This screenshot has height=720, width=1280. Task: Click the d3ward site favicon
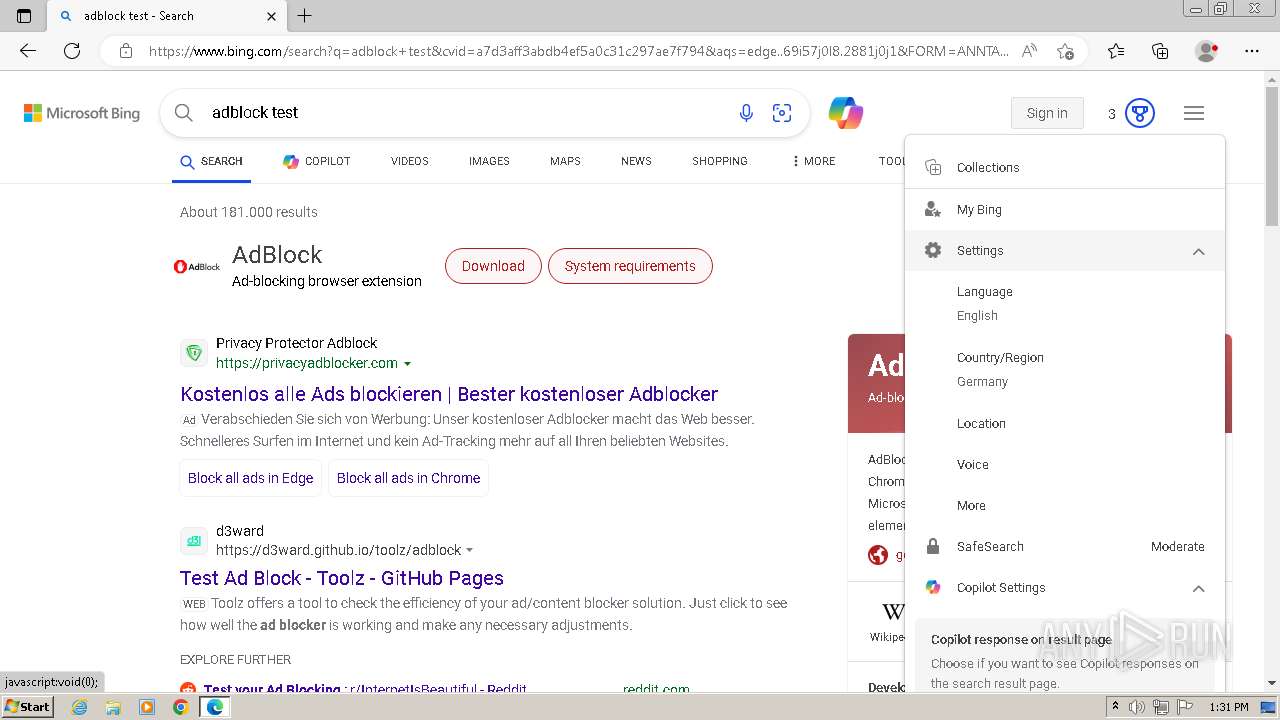[x=194, y=541]
